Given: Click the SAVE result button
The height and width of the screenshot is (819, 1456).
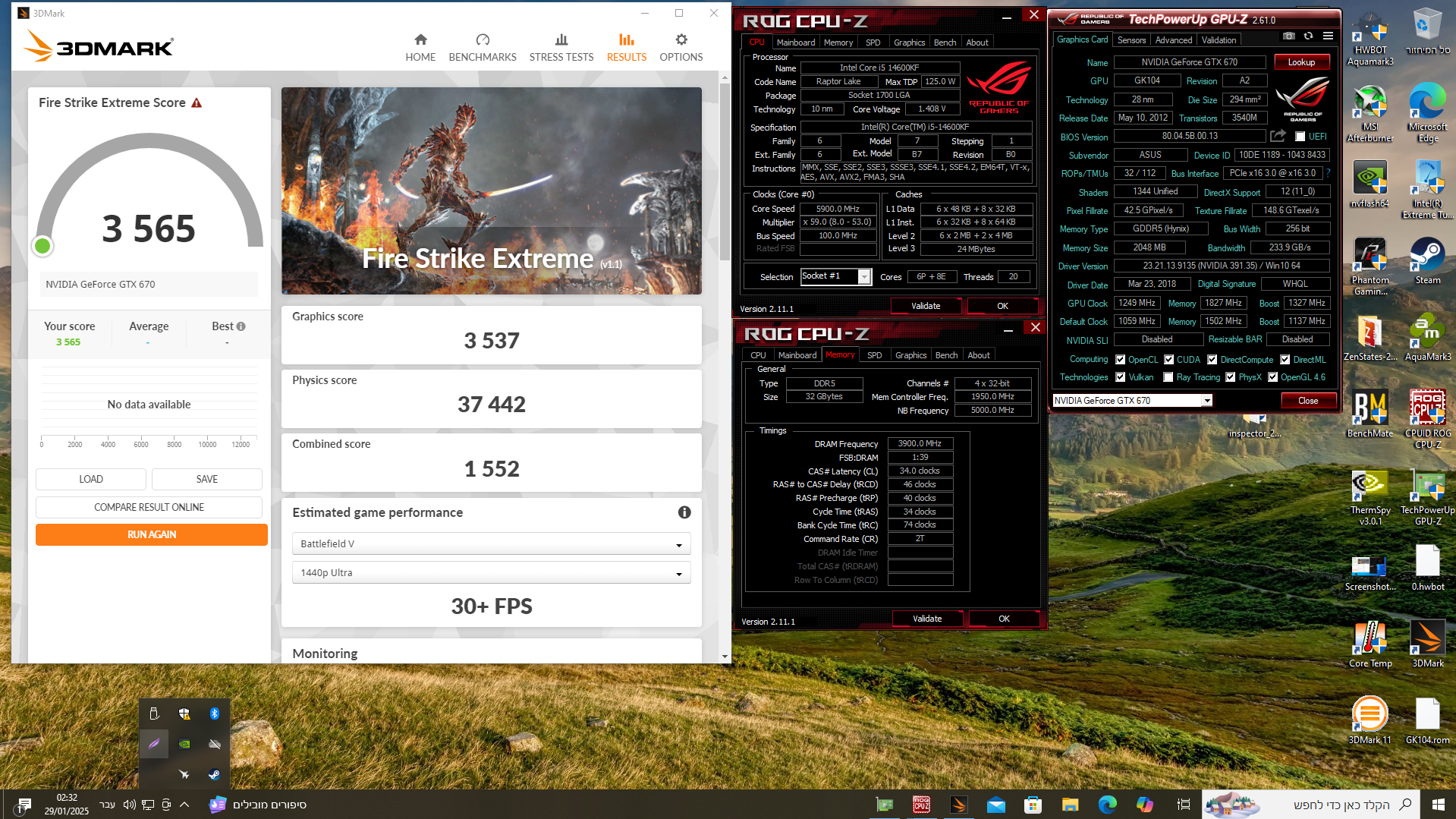Looking at the screenshot, I should coord(207,480).
